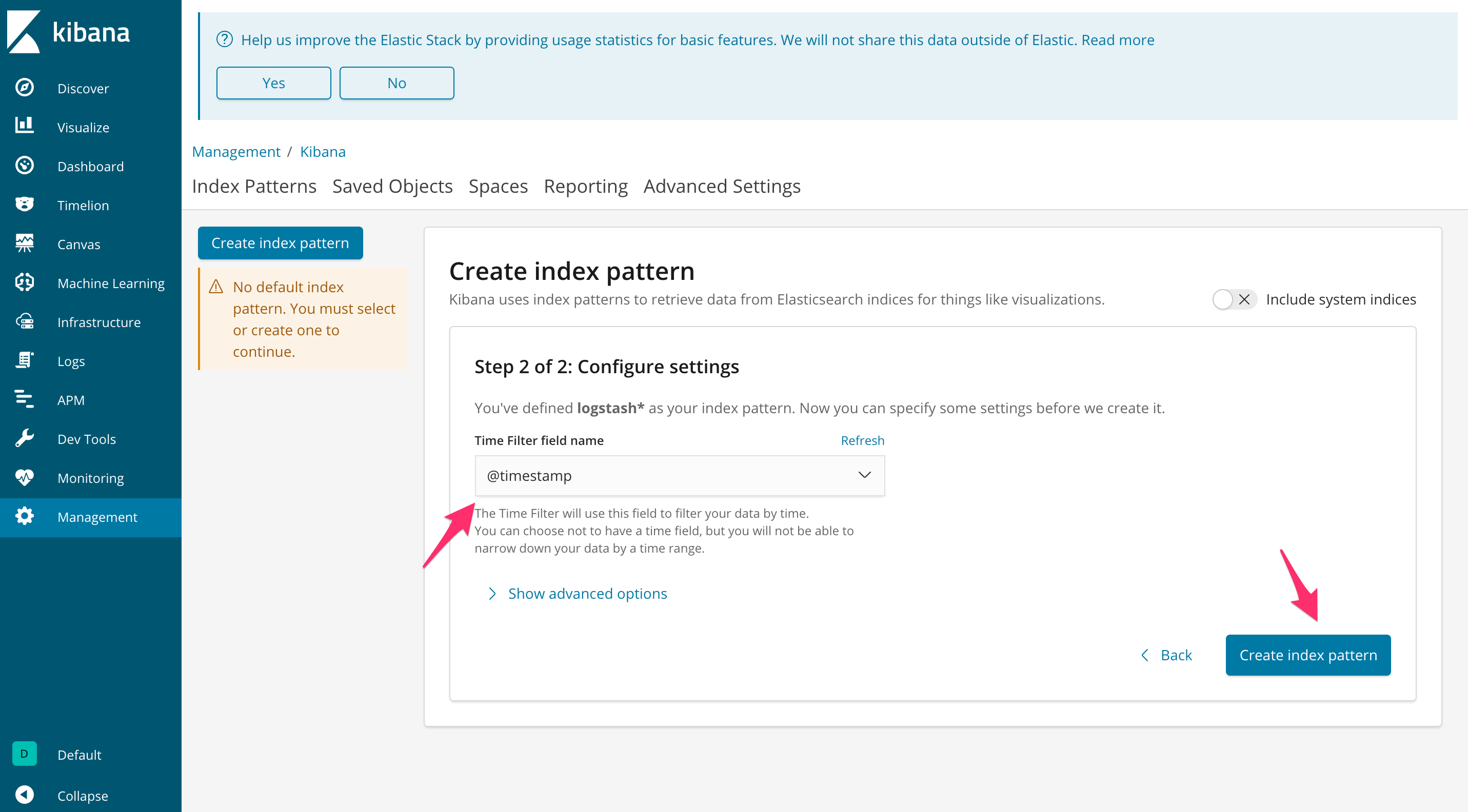The image size is (1468, 812).
Task: Open the Canvas easel icon
Action: [24, 243]
